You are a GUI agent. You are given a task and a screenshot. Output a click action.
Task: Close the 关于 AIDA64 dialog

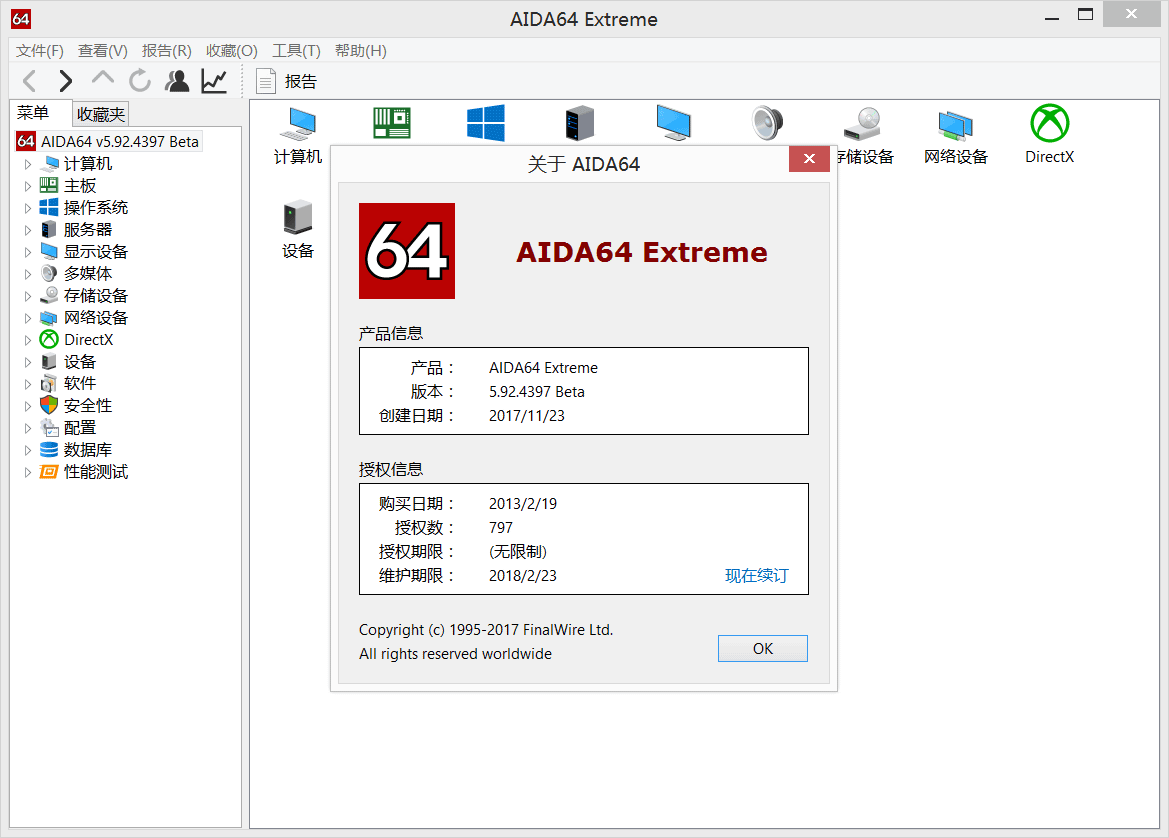809,159
